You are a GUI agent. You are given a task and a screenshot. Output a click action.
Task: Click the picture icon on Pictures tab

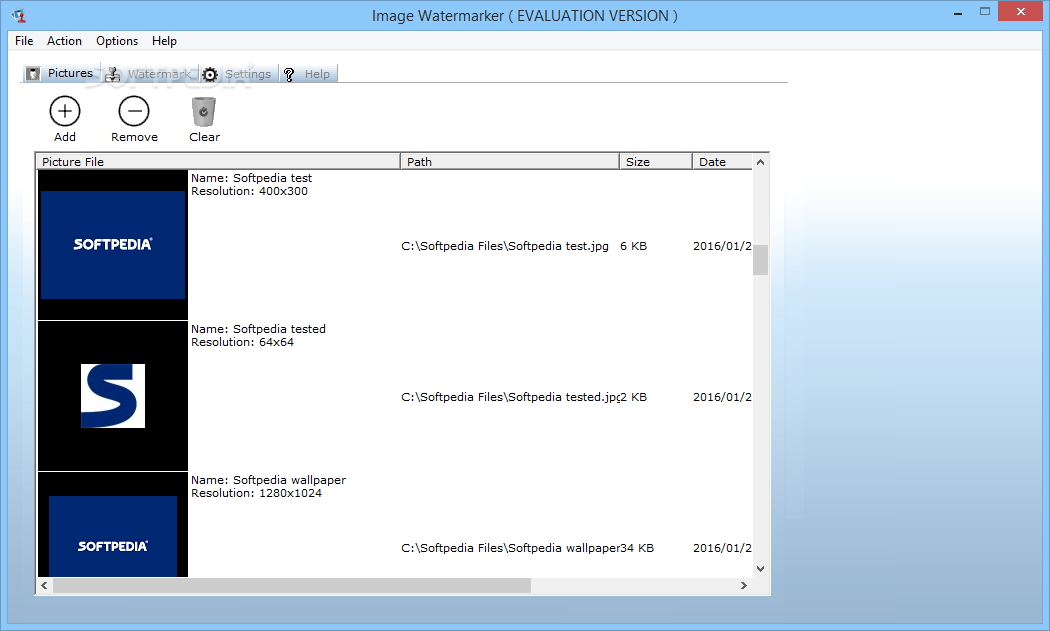33,74
